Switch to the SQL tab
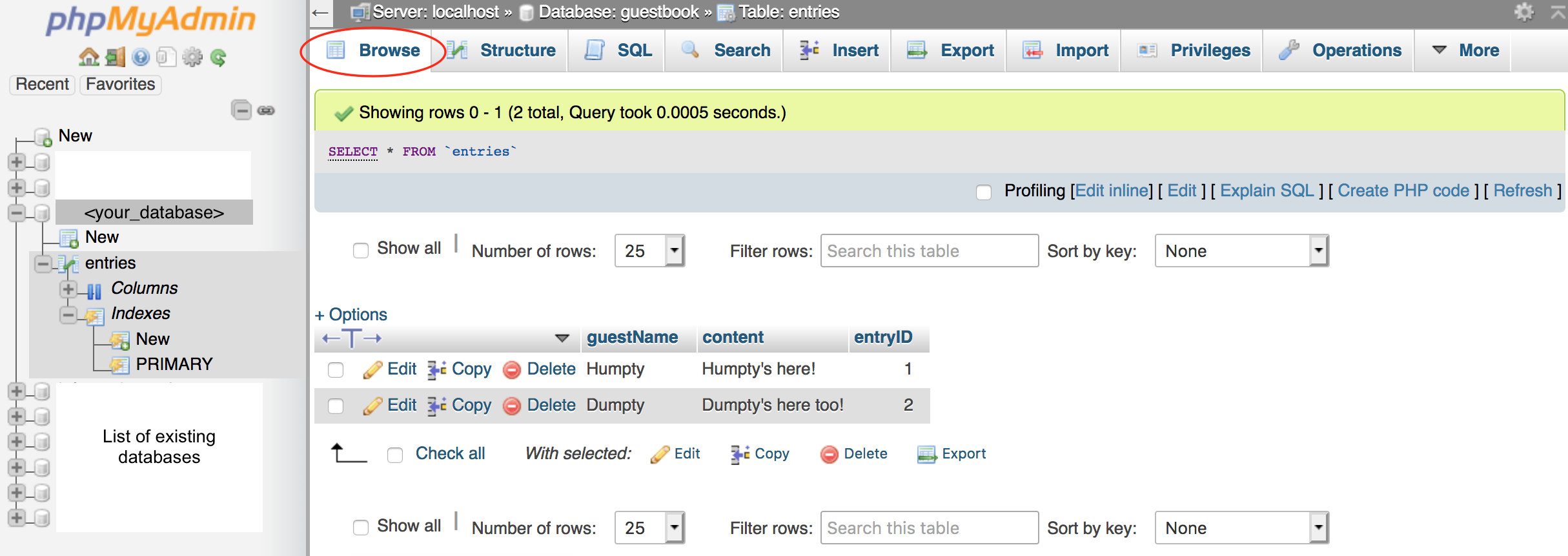The image size is (1568, 556). point(618,50)
